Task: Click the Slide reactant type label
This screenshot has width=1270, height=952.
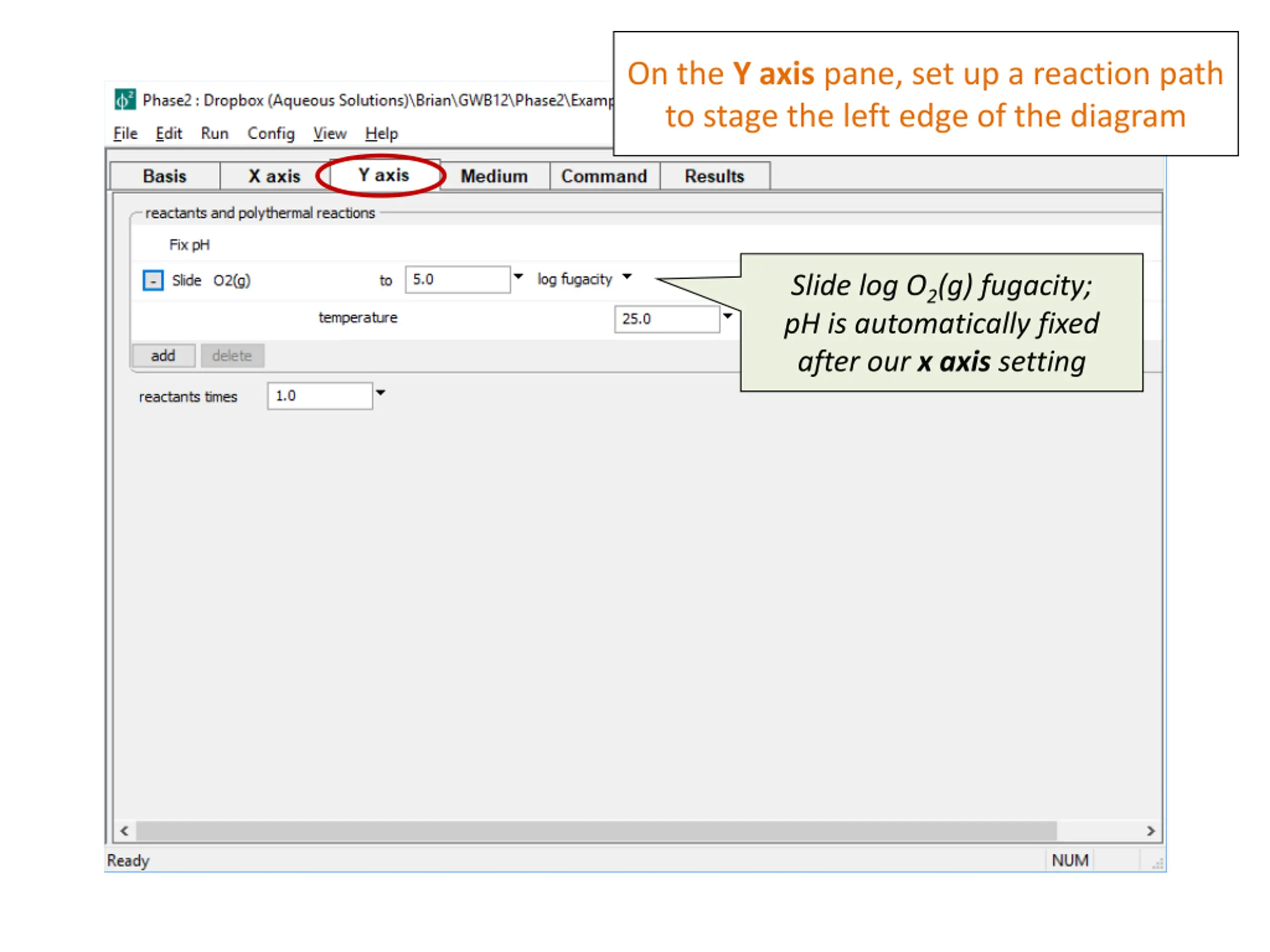Action: click(187, 281)
